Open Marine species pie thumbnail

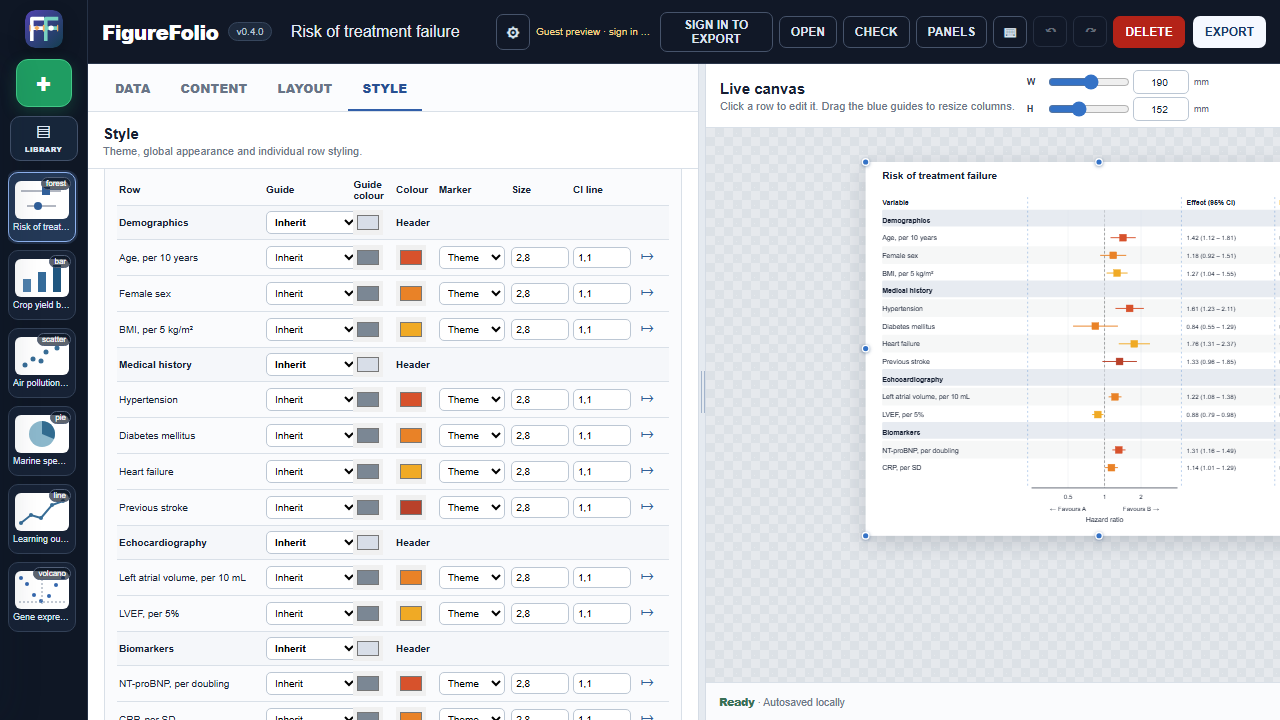click(42, 441)
